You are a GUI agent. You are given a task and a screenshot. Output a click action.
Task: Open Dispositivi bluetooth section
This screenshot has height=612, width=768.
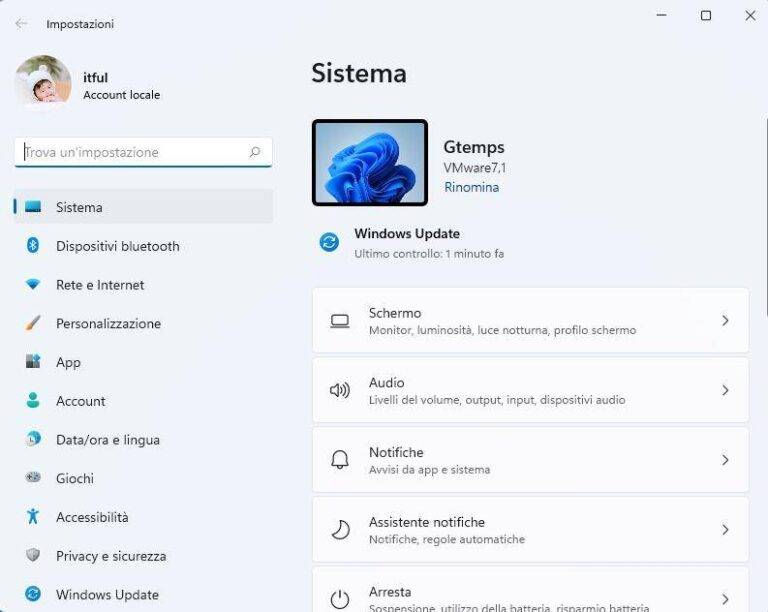click(144, 246)
